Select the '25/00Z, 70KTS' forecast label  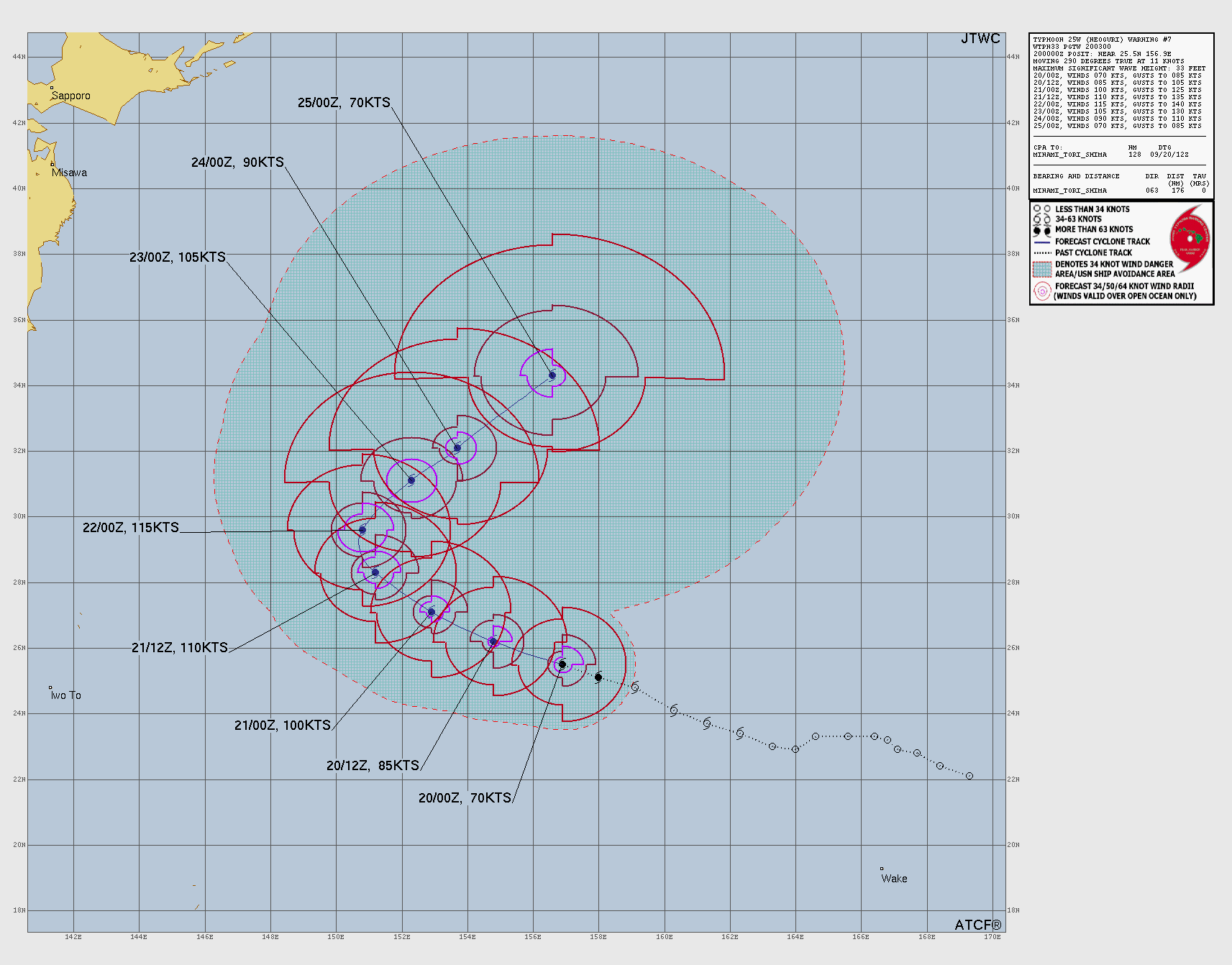(x=344, y=103)
